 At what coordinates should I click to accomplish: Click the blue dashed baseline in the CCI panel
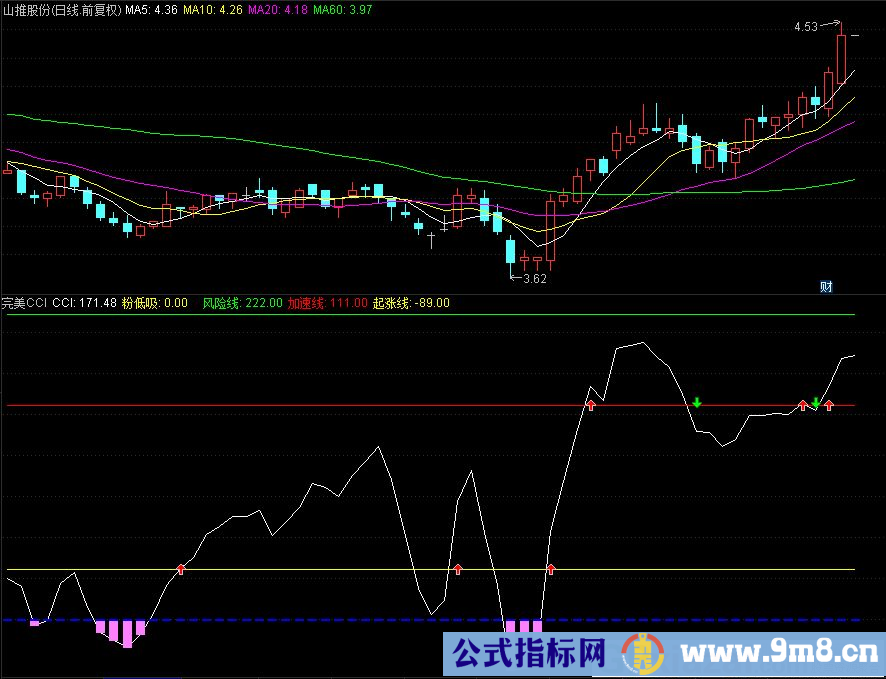click(429, 620)
